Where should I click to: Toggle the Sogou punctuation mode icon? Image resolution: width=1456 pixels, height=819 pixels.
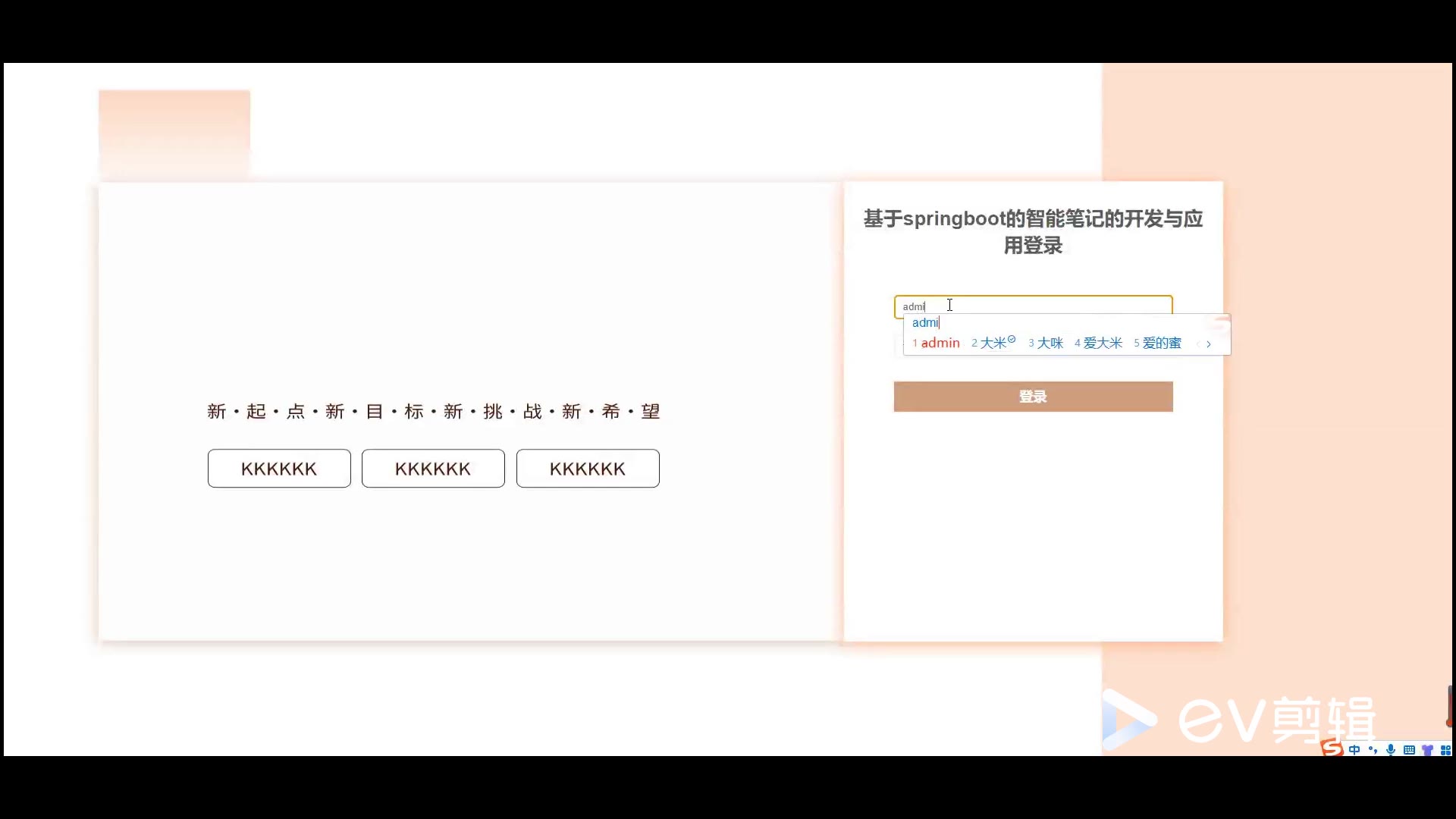[x=1373, y=750]
